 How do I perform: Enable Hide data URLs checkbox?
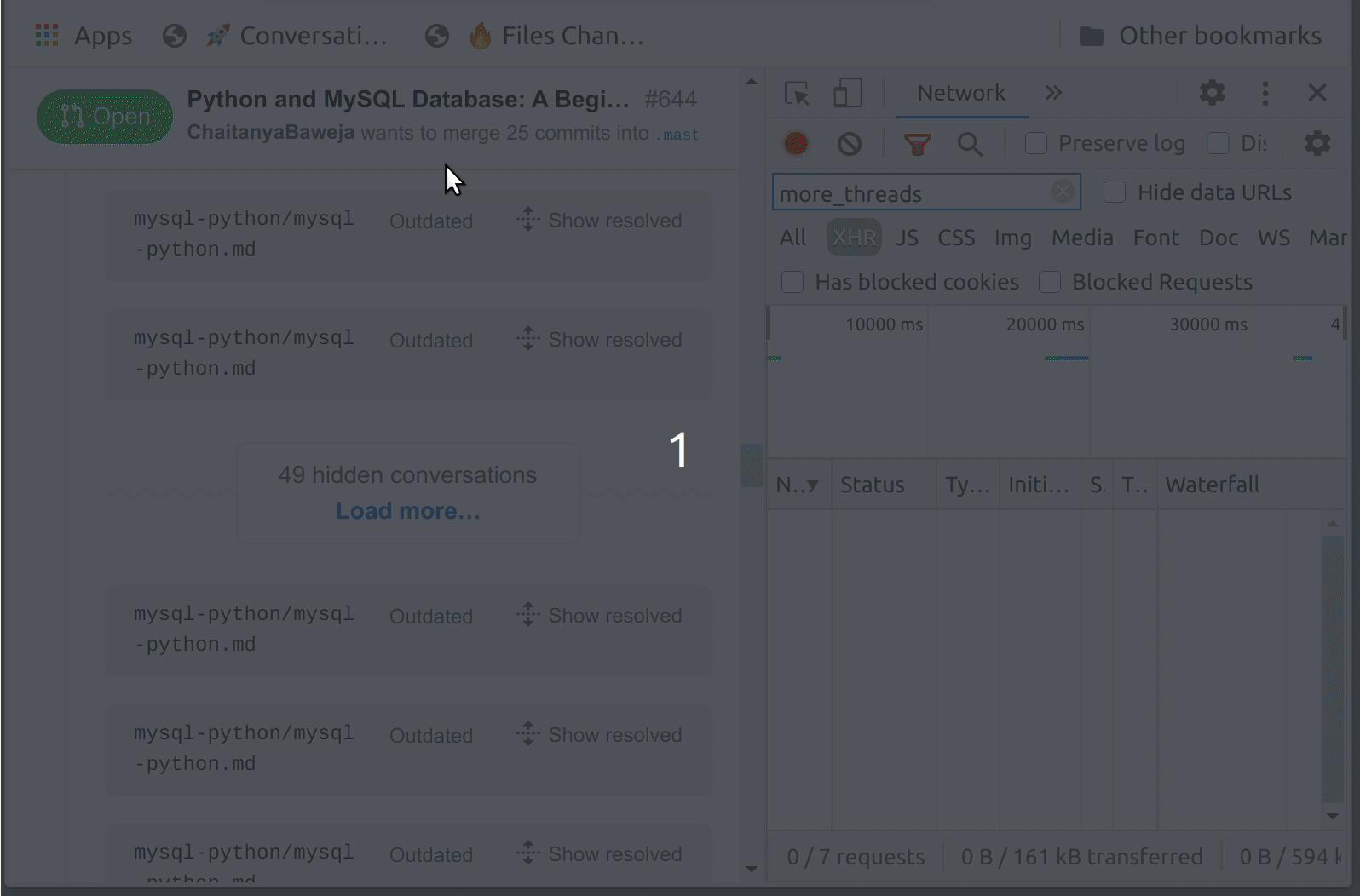(x=1115, y=192)
